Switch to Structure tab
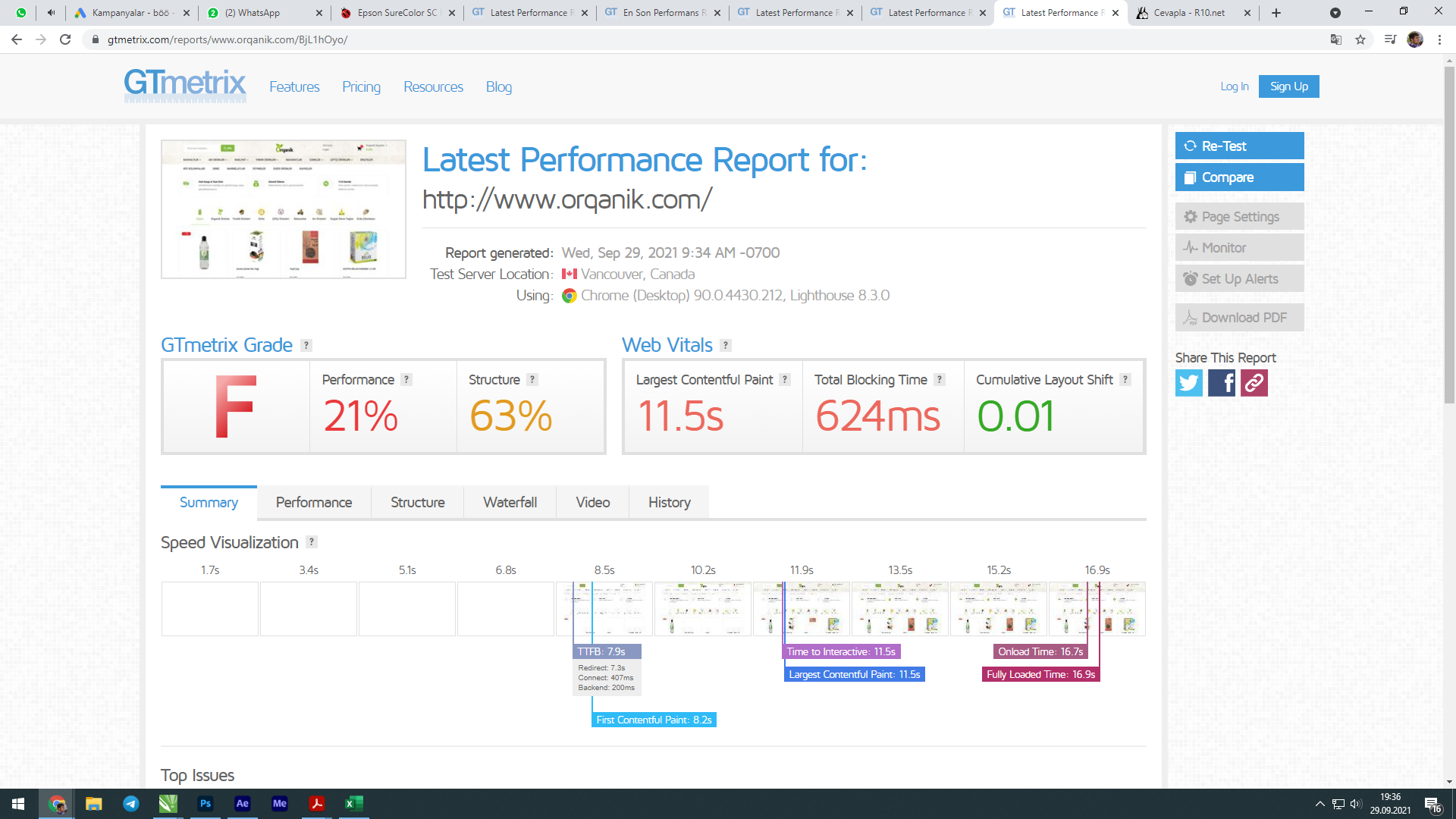This screenshot has height=819, width=1456. 418,502
